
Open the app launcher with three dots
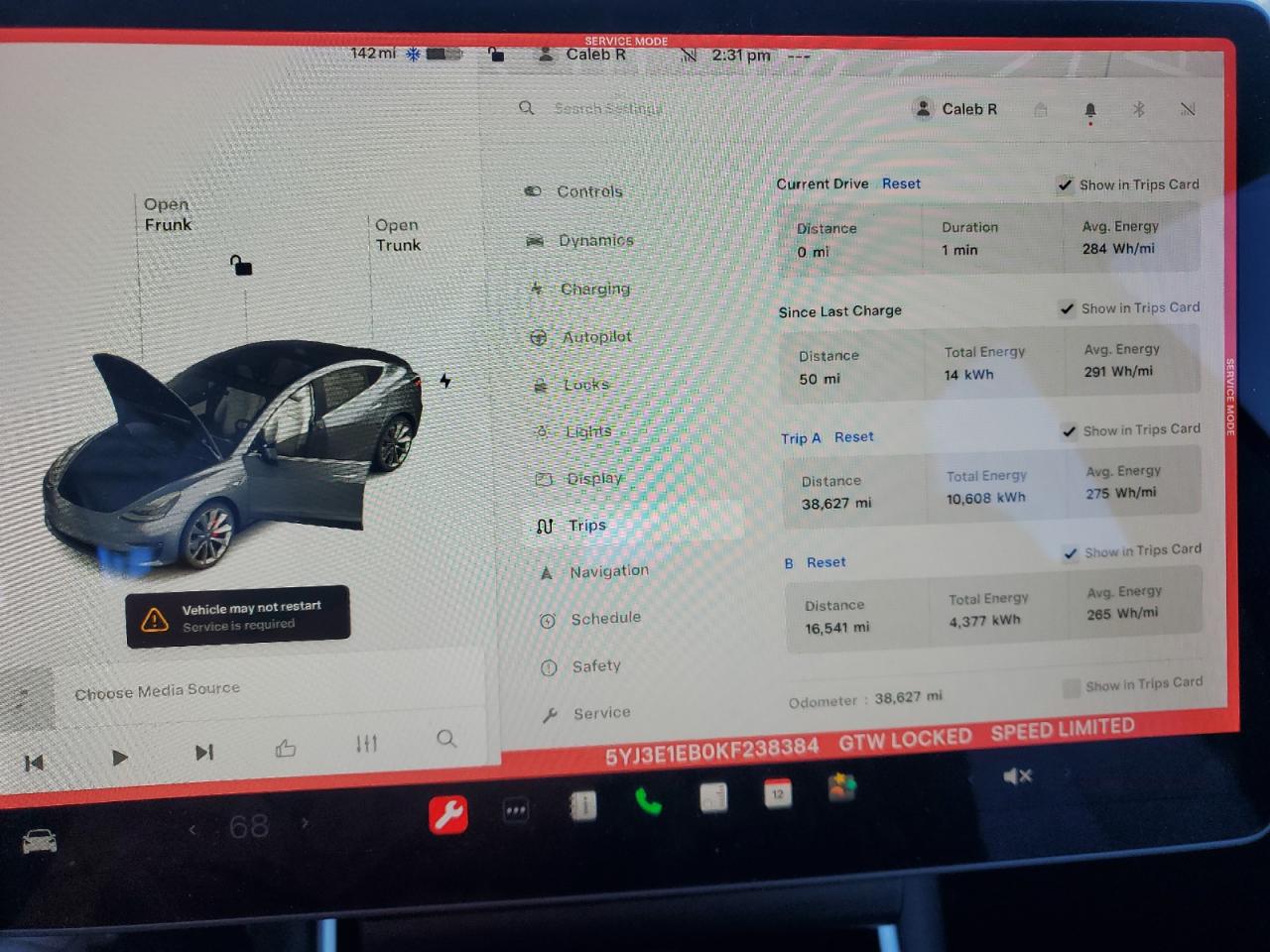(516, 810)
